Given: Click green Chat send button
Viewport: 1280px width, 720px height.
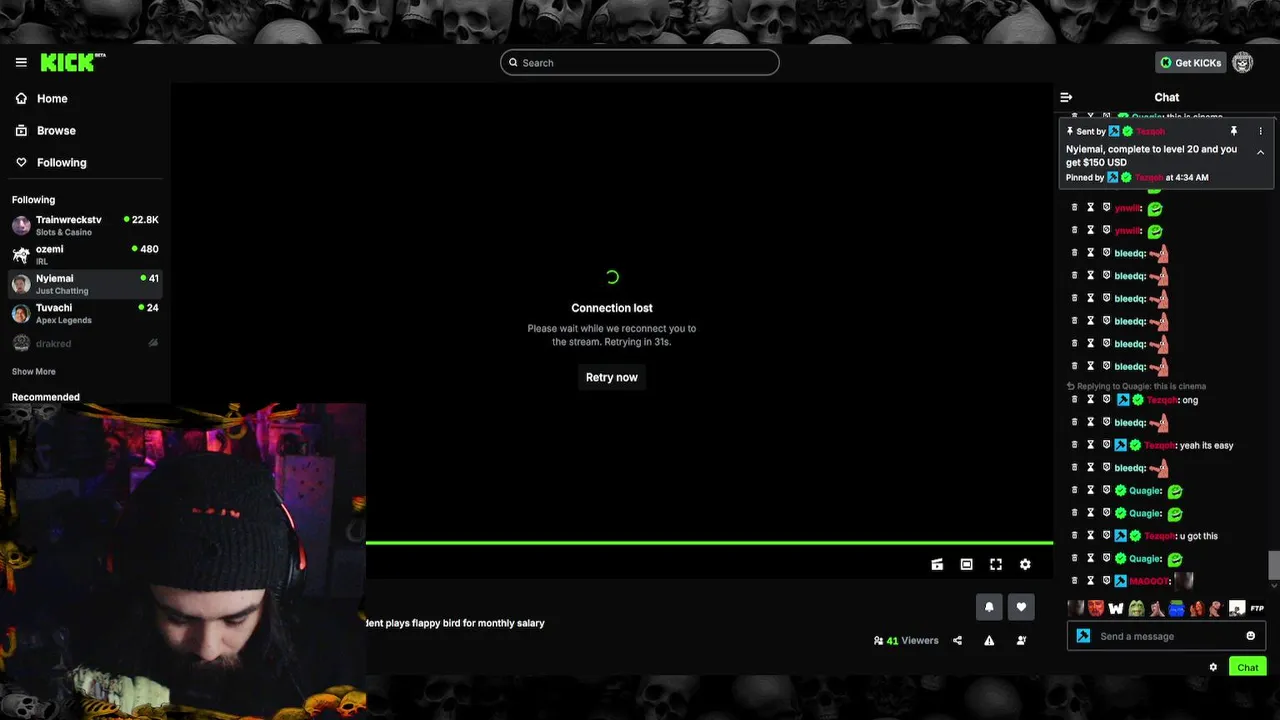Looking at the screenshot, I should (1247, 667).
